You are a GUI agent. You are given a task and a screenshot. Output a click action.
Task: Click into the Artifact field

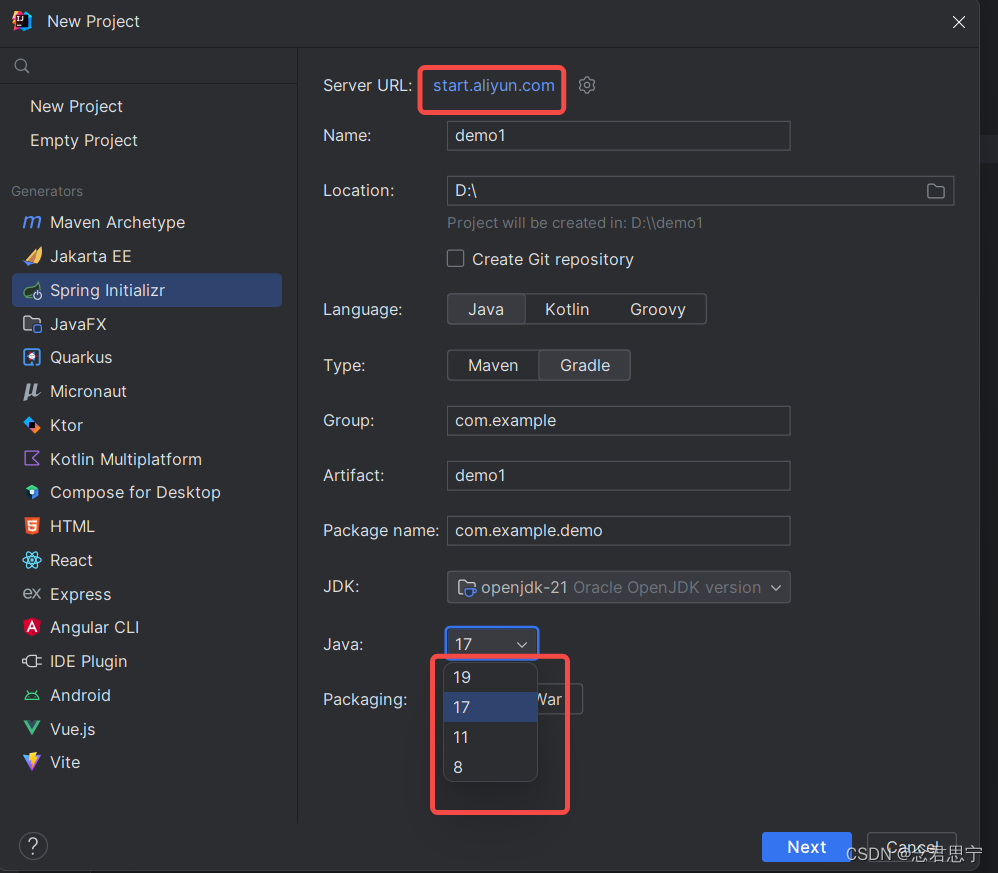[619, 475]
